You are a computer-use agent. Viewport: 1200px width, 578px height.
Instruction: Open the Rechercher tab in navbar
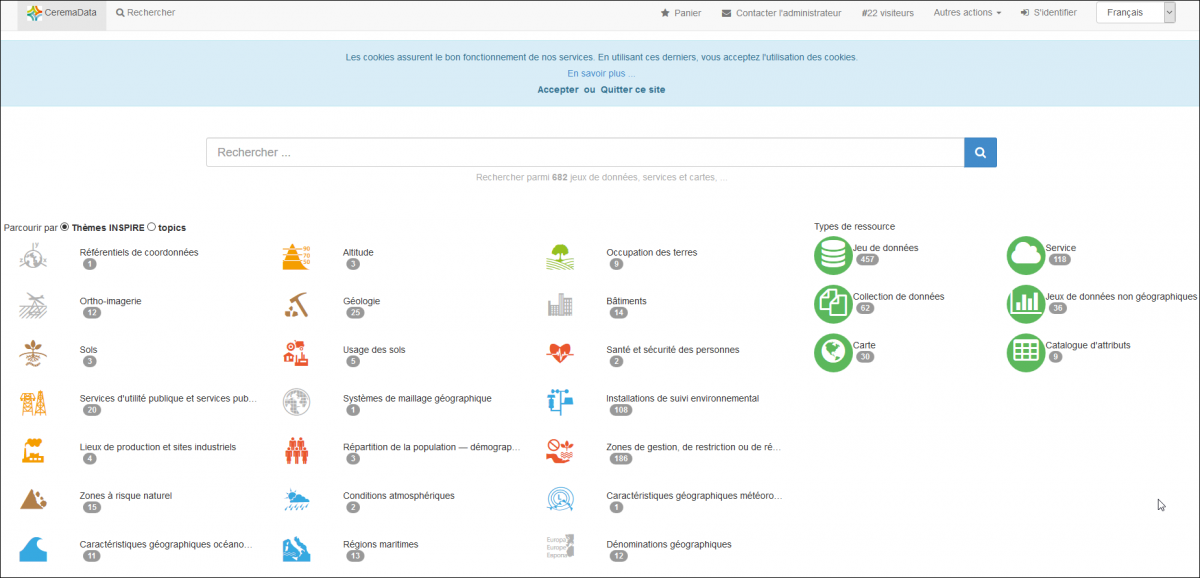[x=146, y=13]
